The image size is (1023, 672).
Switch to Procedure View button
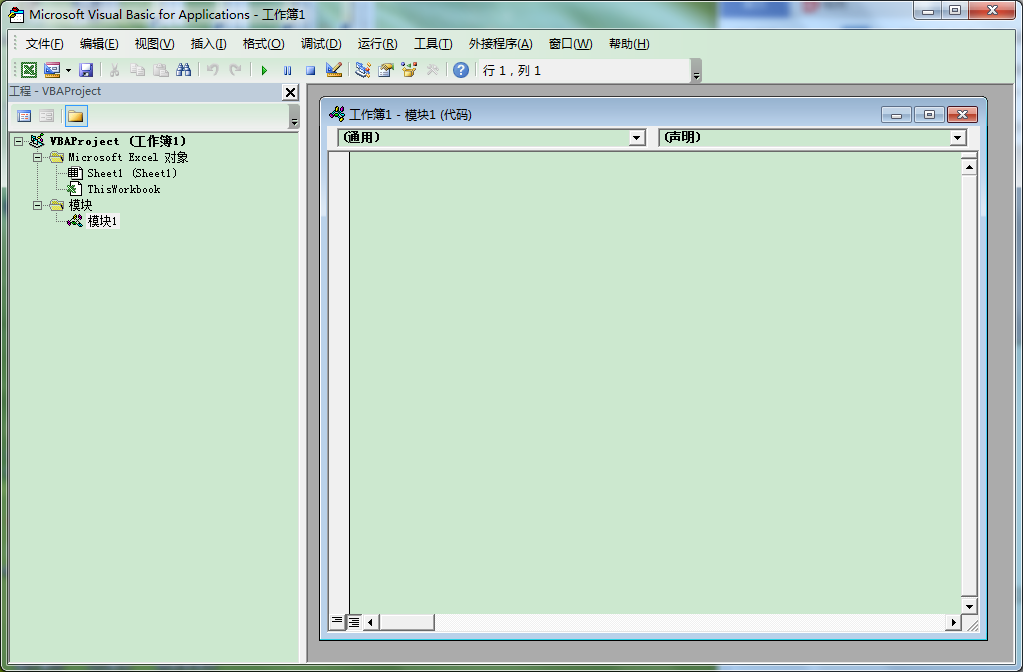tap(337, 622)
